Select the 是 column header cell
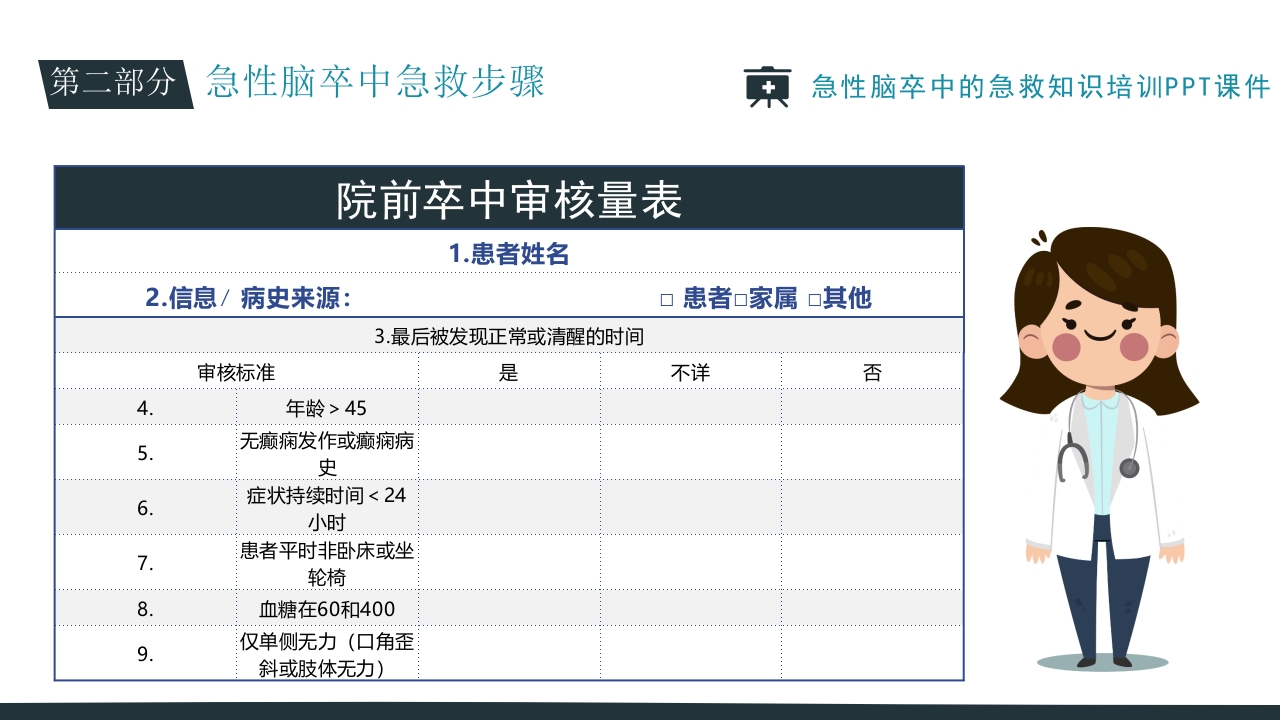Image resolution: width=1280 pixels, height=720 pixels. pos(509,371)
